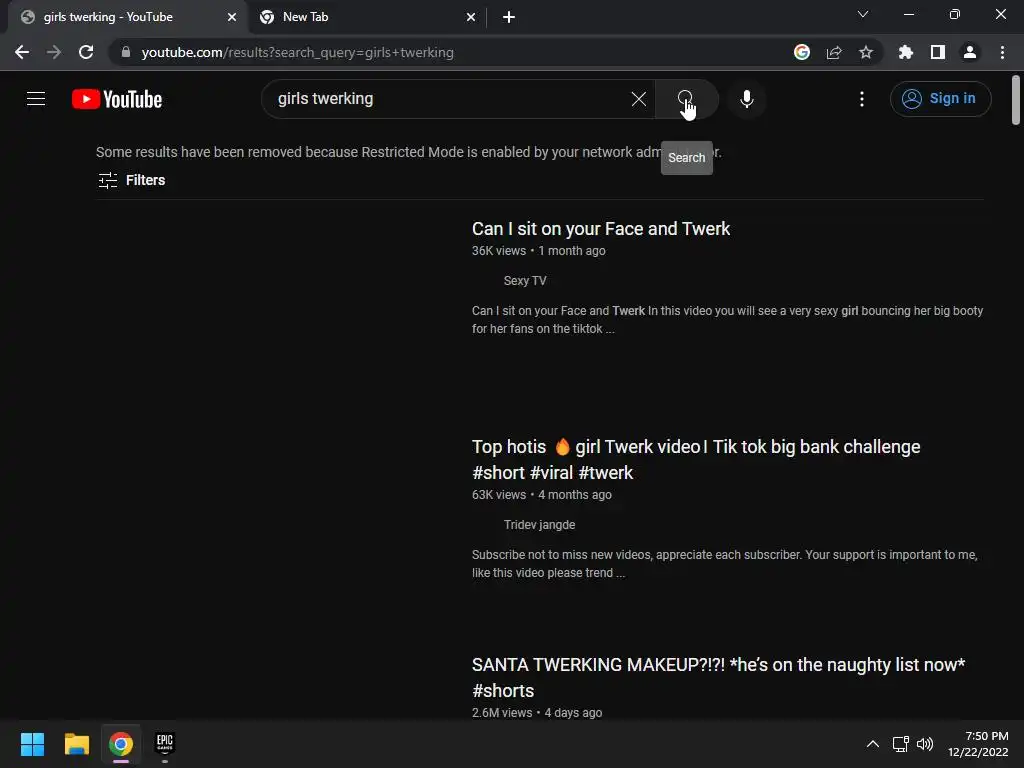Open the tab search dropdown arrow
The image size is (1024, 768).
click(x=863, y=14)
